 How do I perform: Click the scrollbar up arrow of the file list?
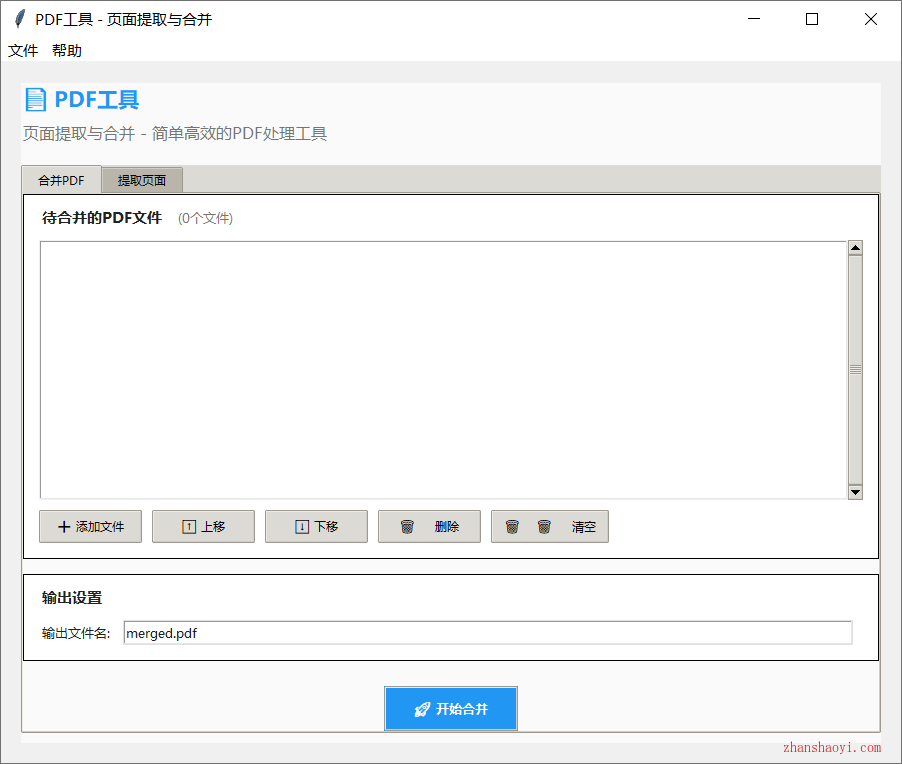coord(855,247)
